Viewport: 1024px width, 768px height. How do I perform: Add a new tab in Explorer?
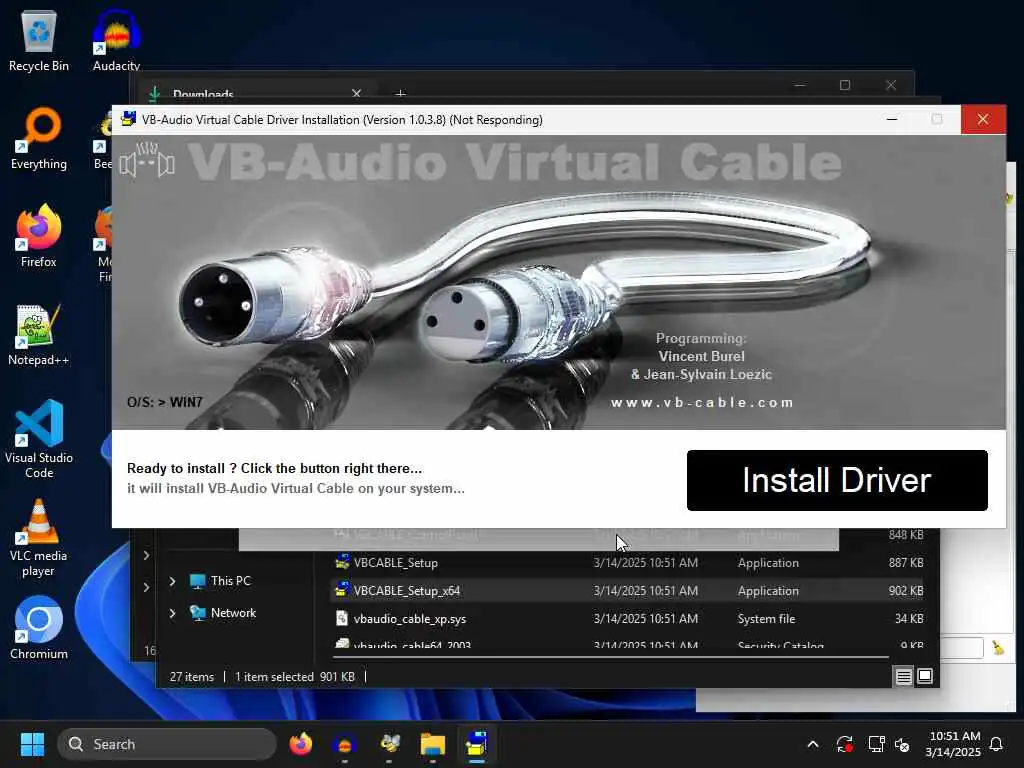coord(400,93)
